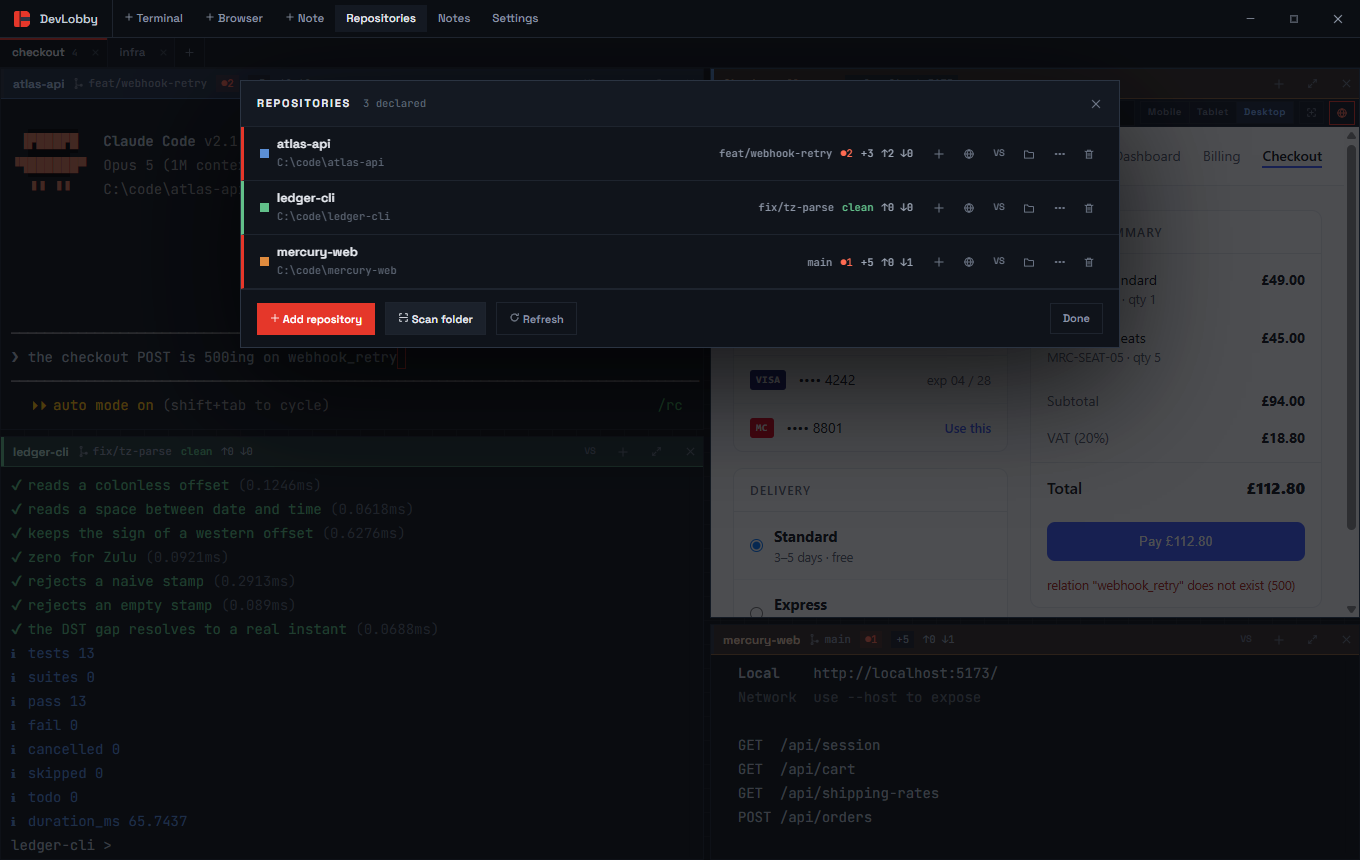Screen dimensions: 1360x860
Task: Open Settings in the top bar
Action: 515,18
